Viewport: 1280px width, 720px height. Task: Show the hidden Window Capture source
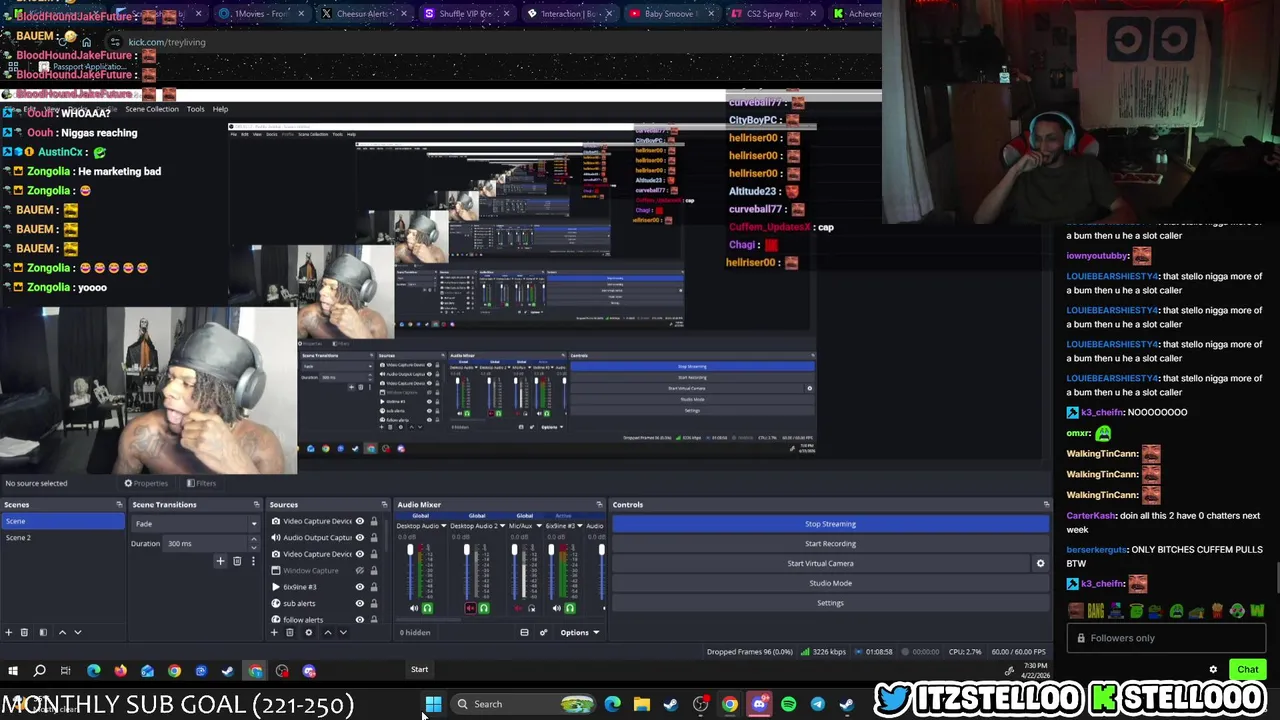360,570
